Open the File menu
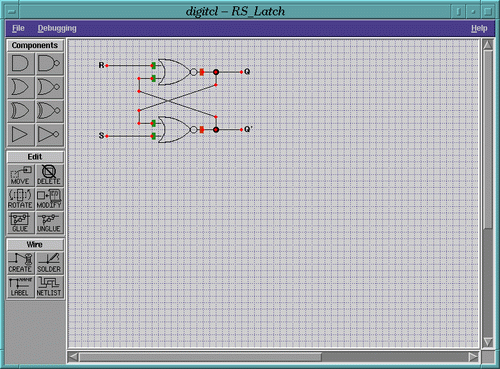Viewport: 500px width, 369px height. [18, 29]
